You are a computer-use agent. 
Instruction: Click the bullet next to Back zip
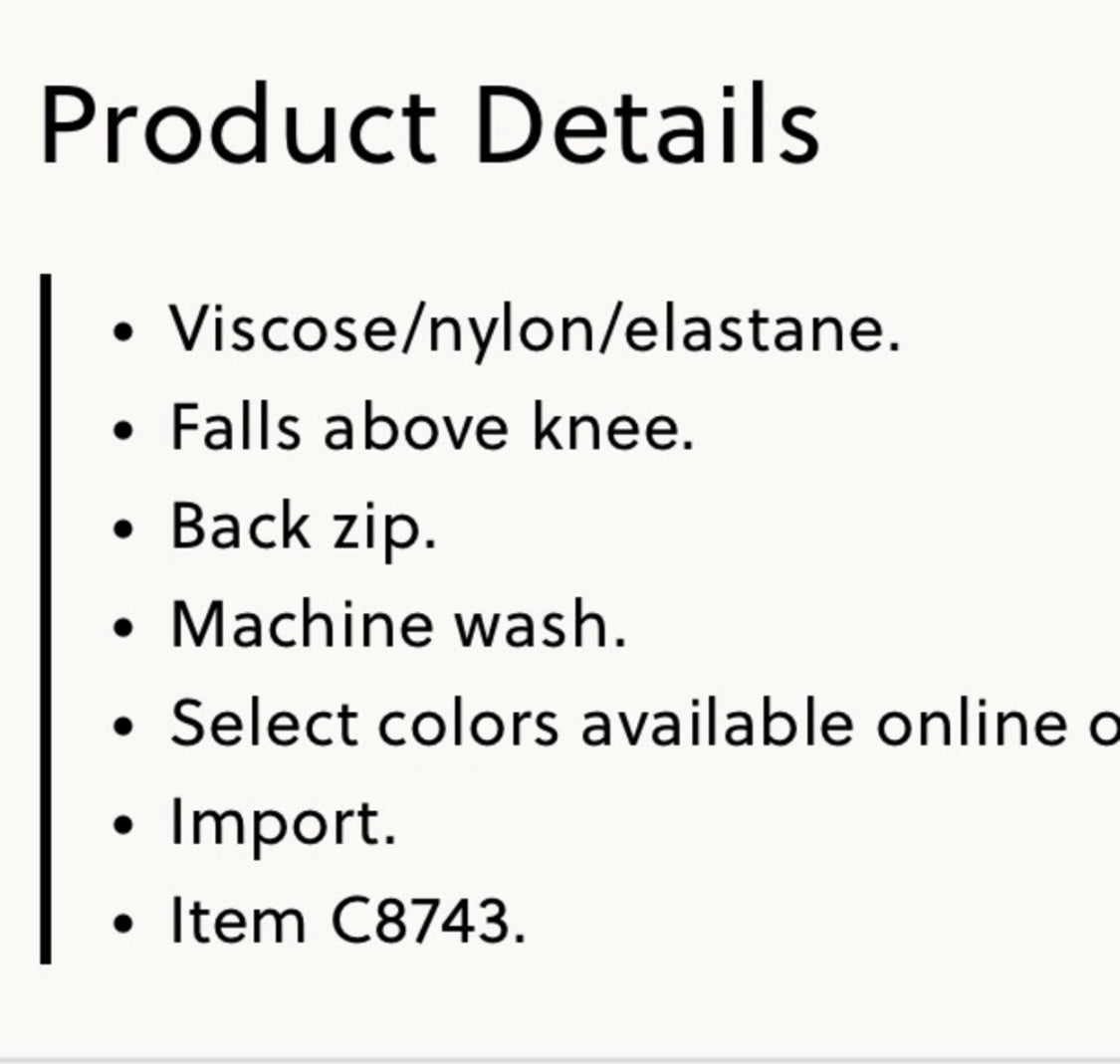coord(123,530)
